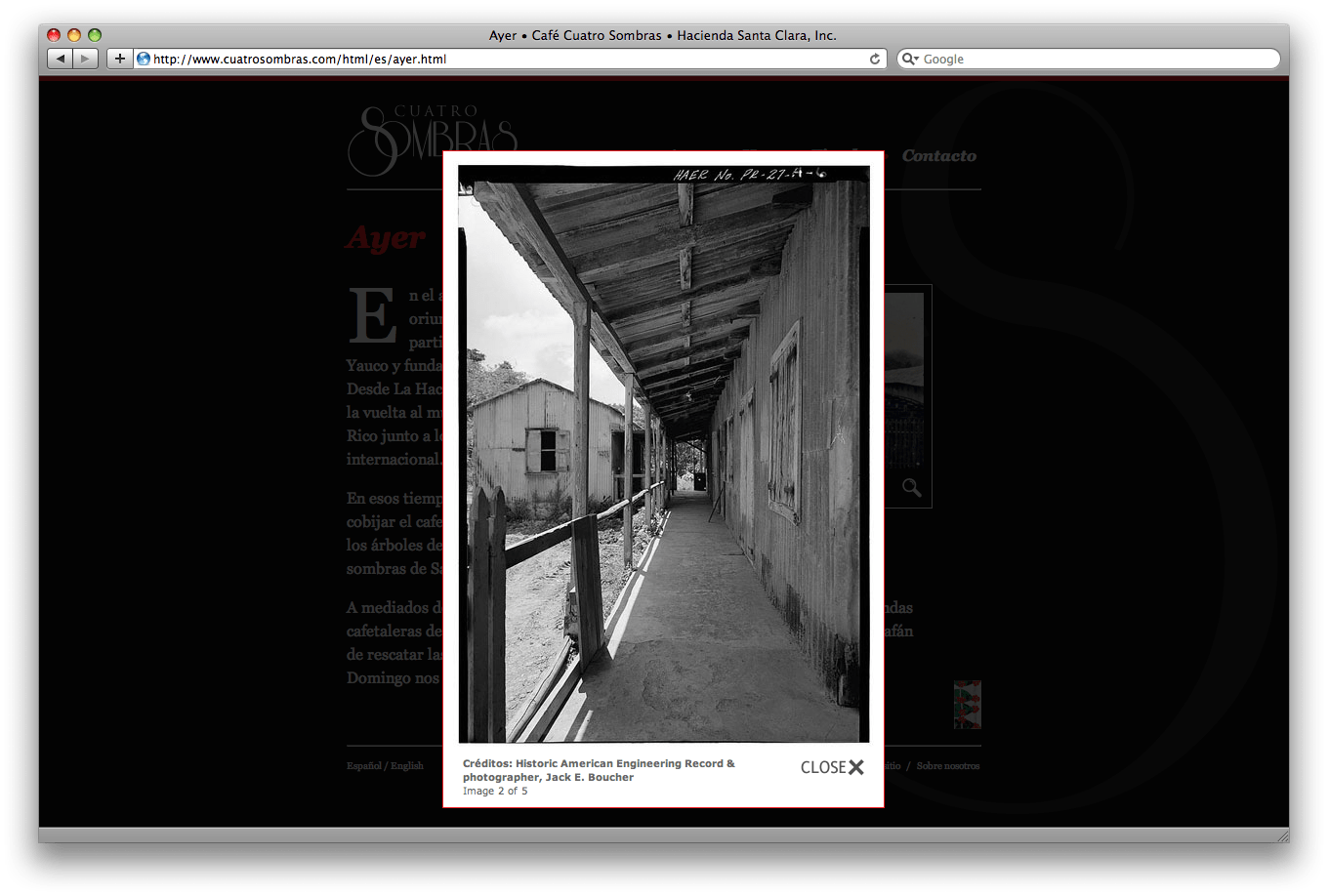
Task: Click the browser Back arrow button
Action: point(61,60)
